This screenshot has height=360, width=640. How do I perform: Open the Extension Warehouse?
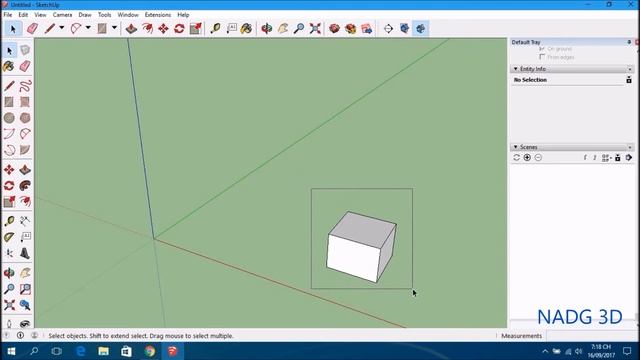[x=350, y=29]
